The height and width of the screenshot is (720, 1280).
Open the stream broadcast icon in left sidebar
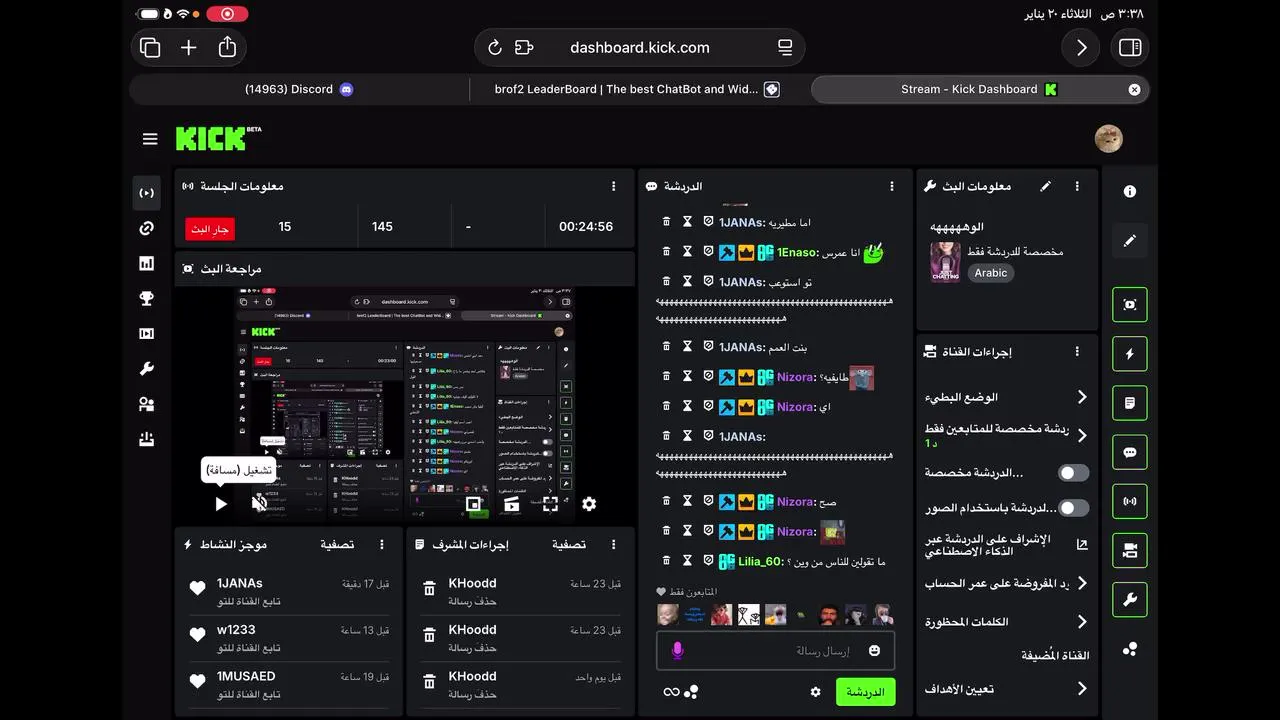click(x=147, y=193)
